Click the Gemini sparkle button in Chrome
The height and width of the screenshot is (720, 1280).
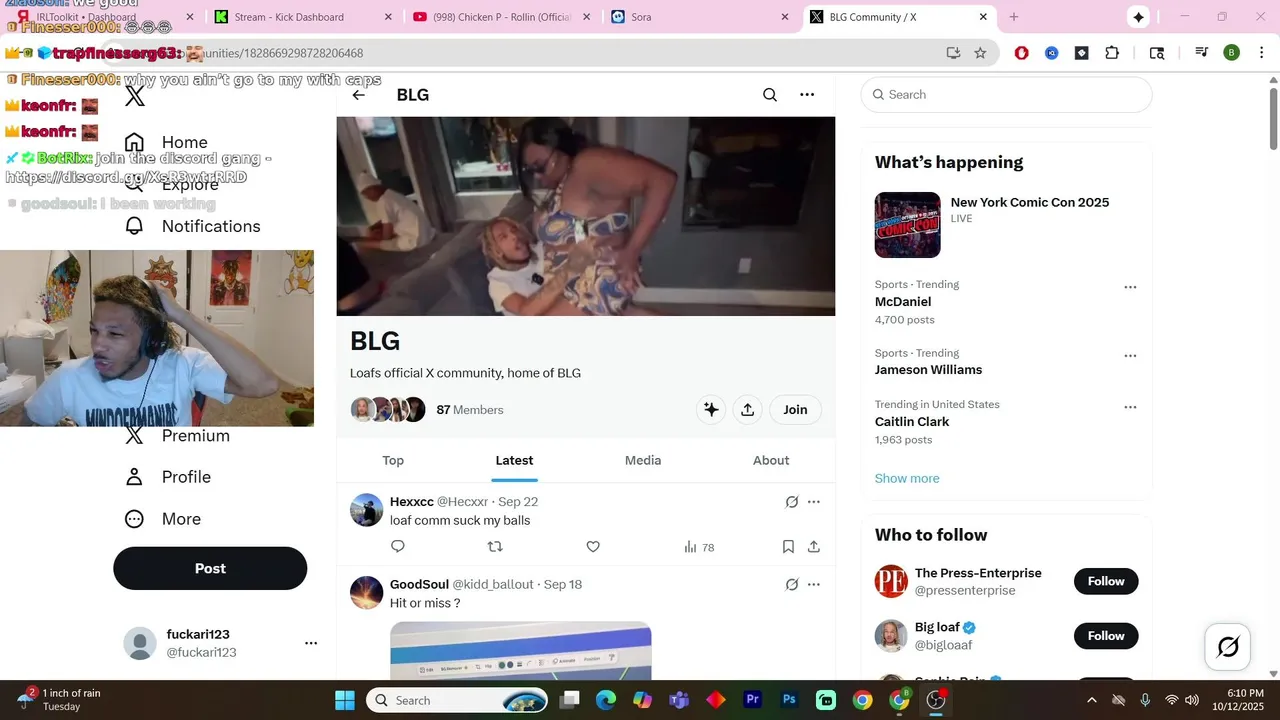click(1138, 17)
